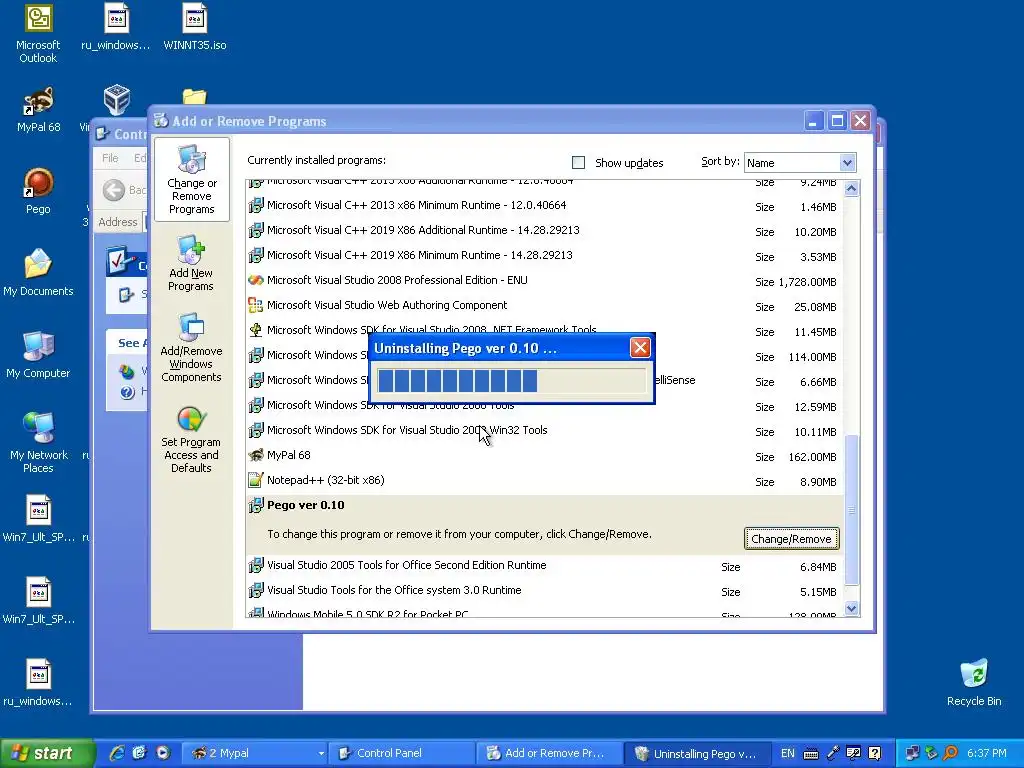Click program list scroll up arrow
Viewport: 1024px width, 768px height.
pos(851,189)
